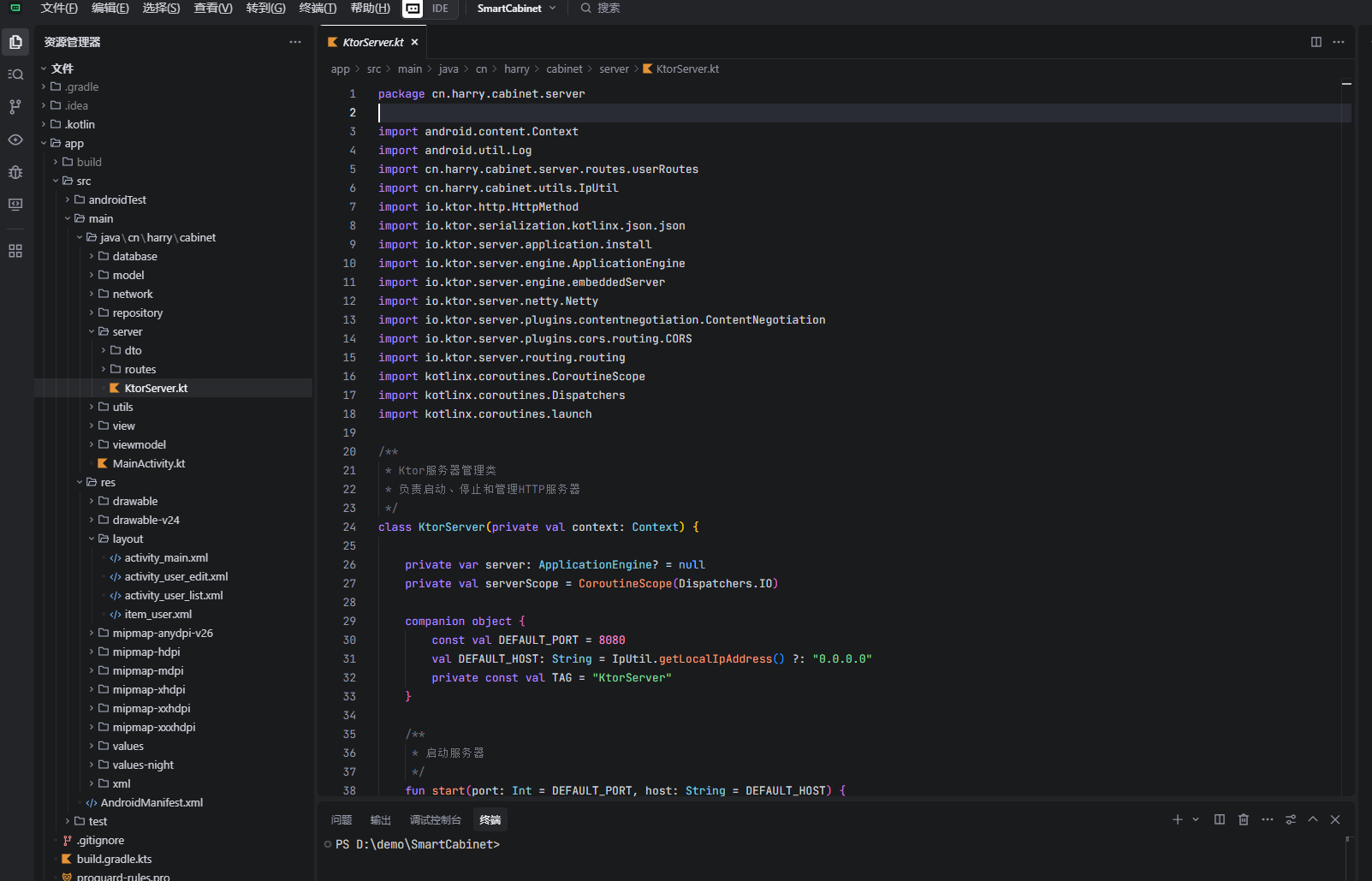Open the debug bug icon panel
This screenshot has width=1372, height=881.
tap(15, 172)
